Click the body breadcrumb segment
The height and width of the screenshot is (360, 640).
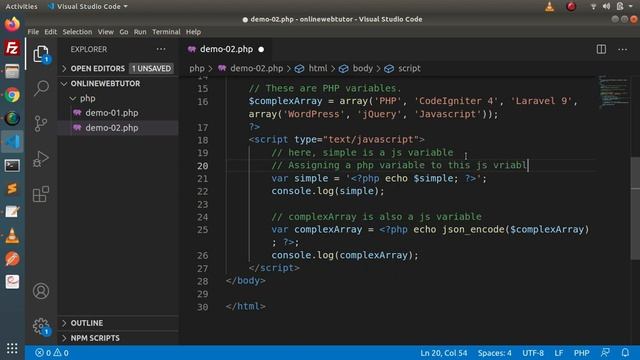[362, 69]
